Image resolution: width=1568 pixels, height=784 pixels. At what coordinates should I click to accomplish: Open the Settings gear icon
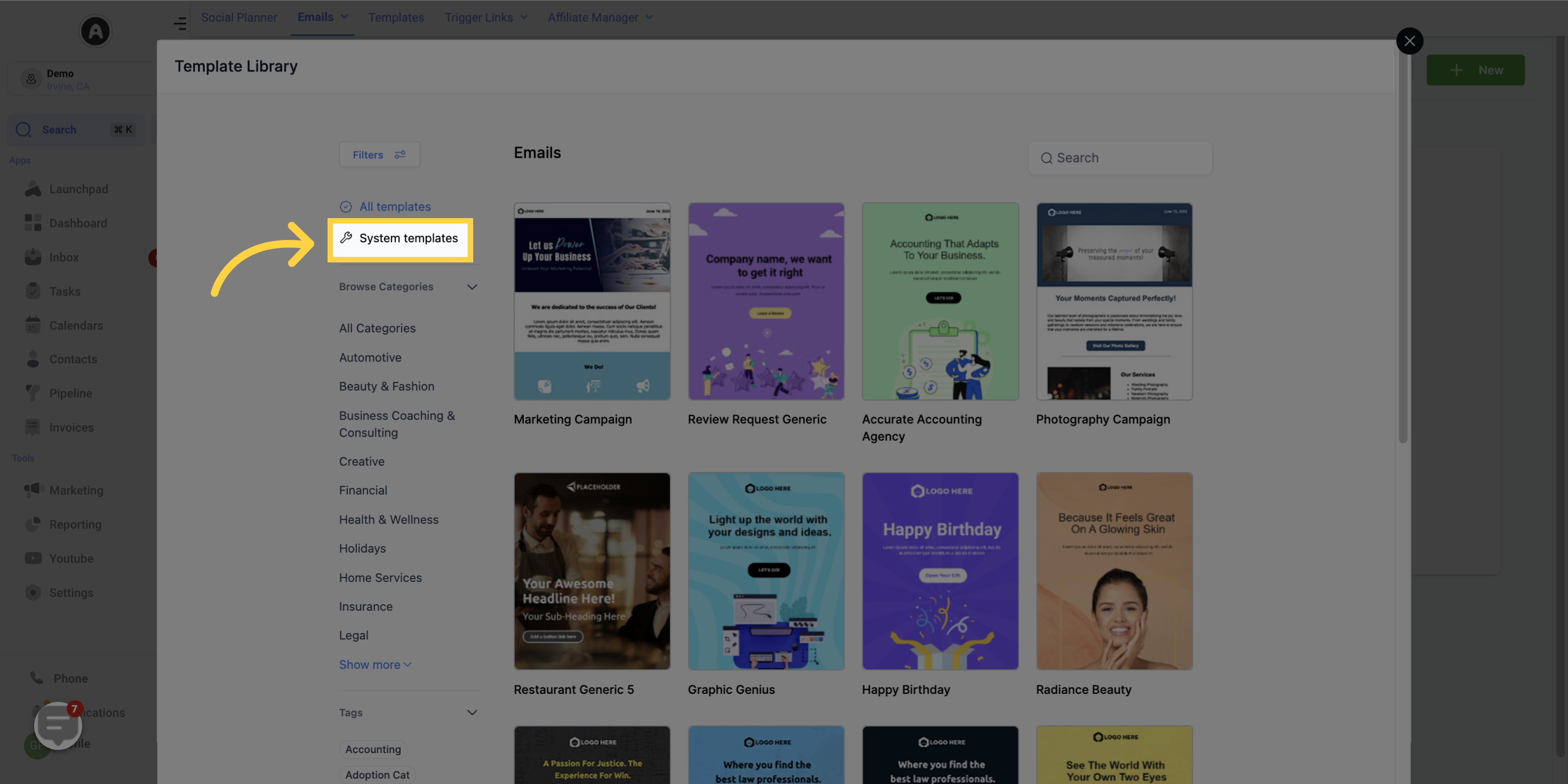pos(33,592)
